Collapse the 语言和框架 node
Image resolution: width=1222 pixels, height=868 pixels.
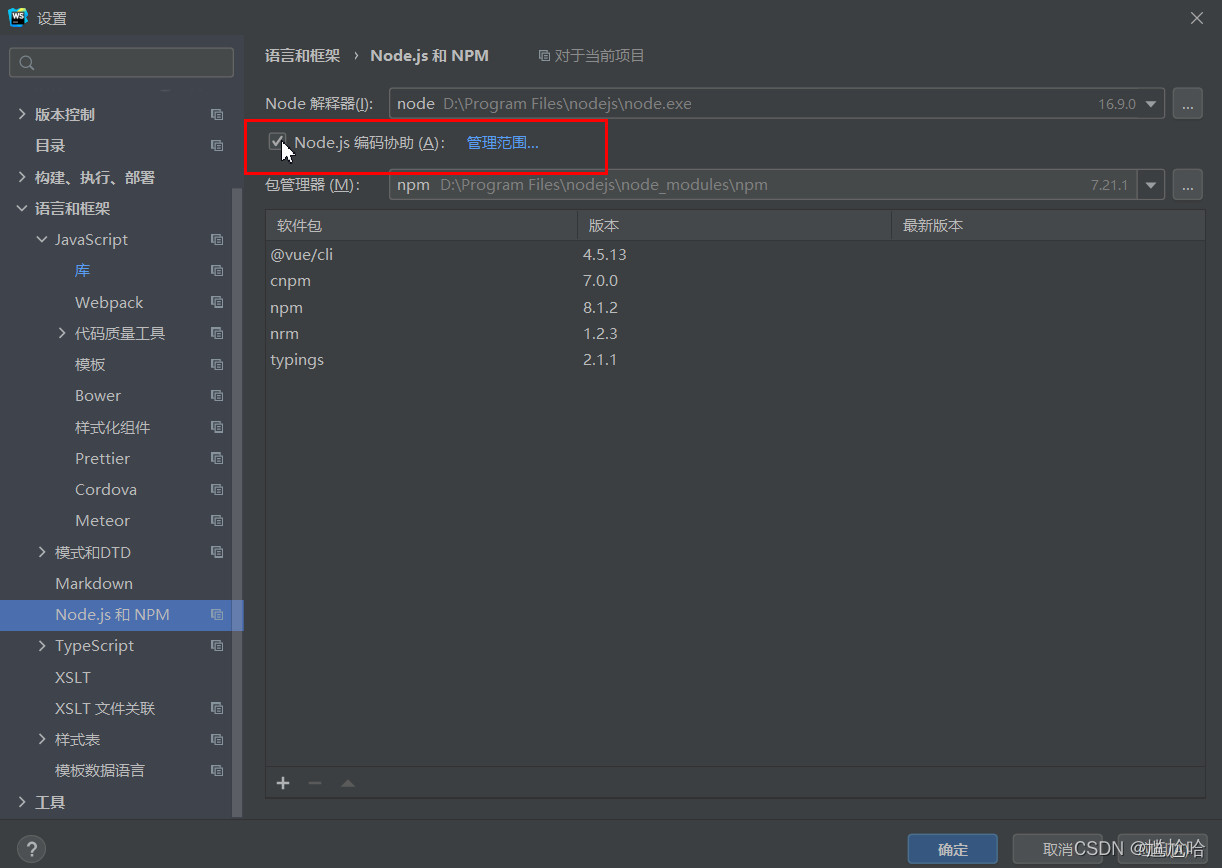pyautogui.click(x=22, y=209)
